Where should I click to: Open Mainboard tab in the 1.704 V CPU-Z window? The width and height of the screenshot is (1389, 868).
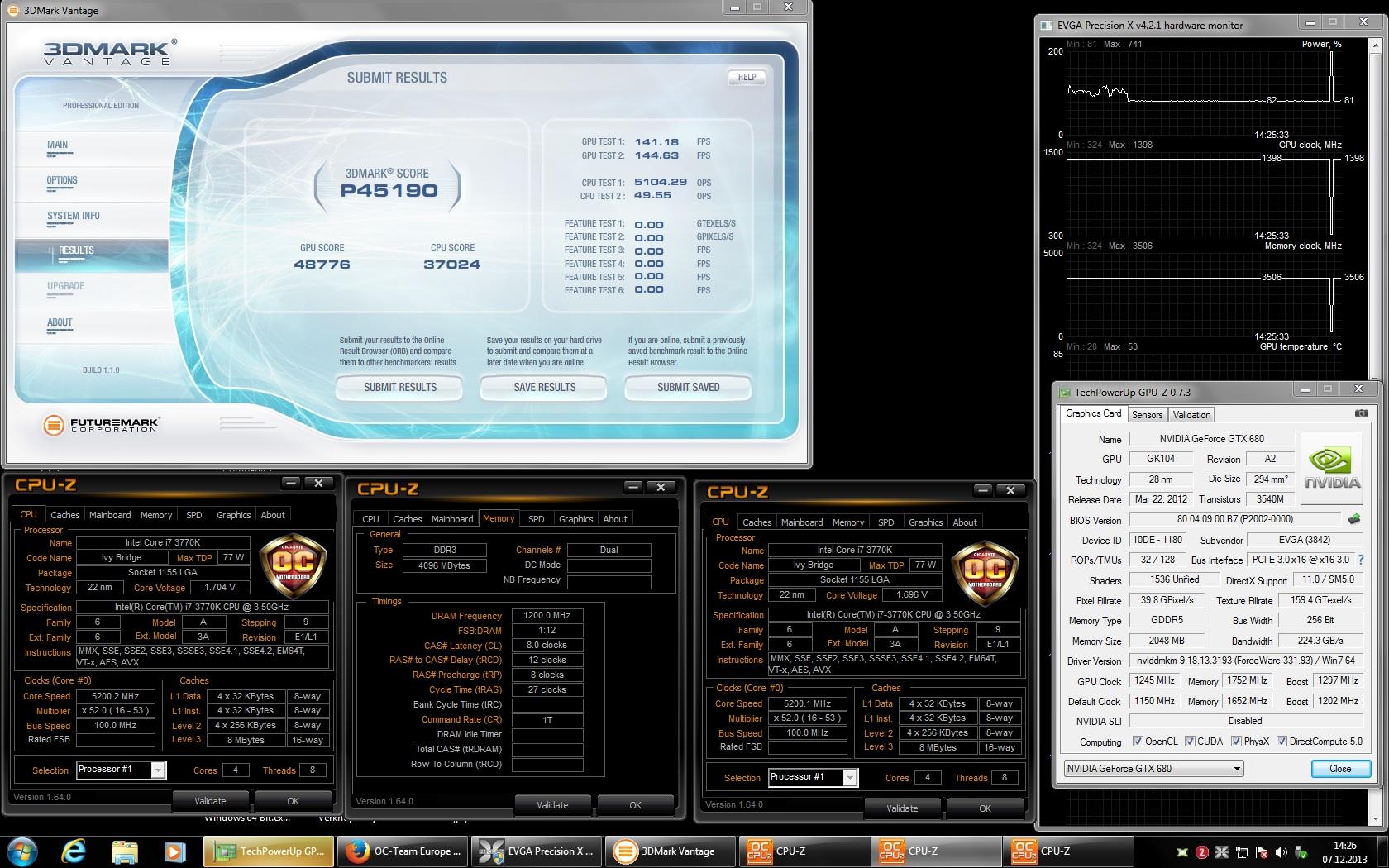[110, 515]
